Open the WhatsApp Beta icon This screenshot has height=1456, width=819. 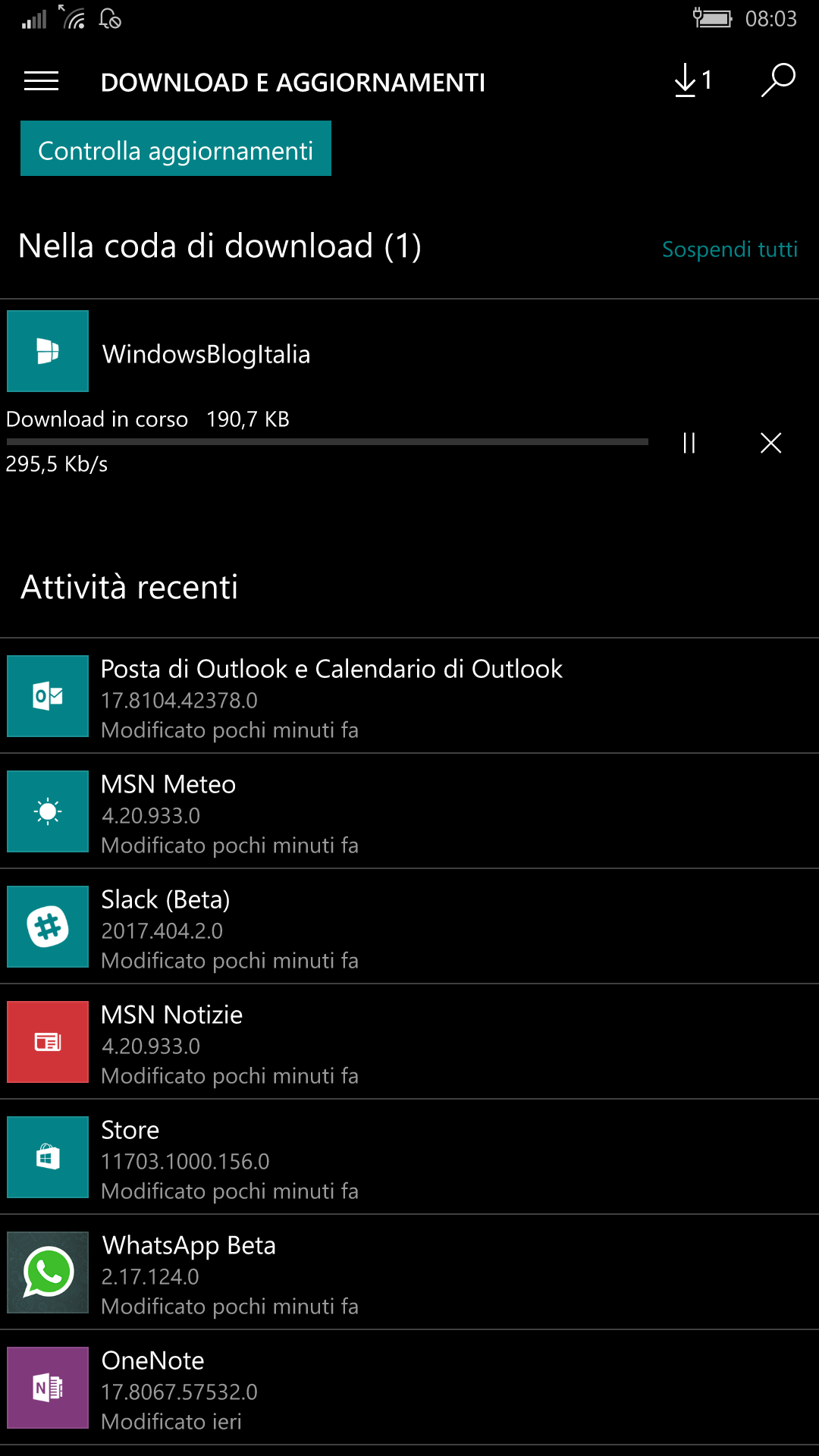pos(48,1272)
